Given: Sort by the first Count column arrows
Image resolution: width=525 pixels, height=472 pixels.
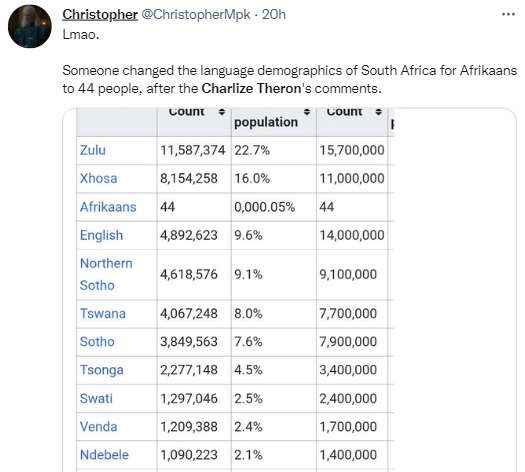Looking at the screenshot, I should pos(222,112).
